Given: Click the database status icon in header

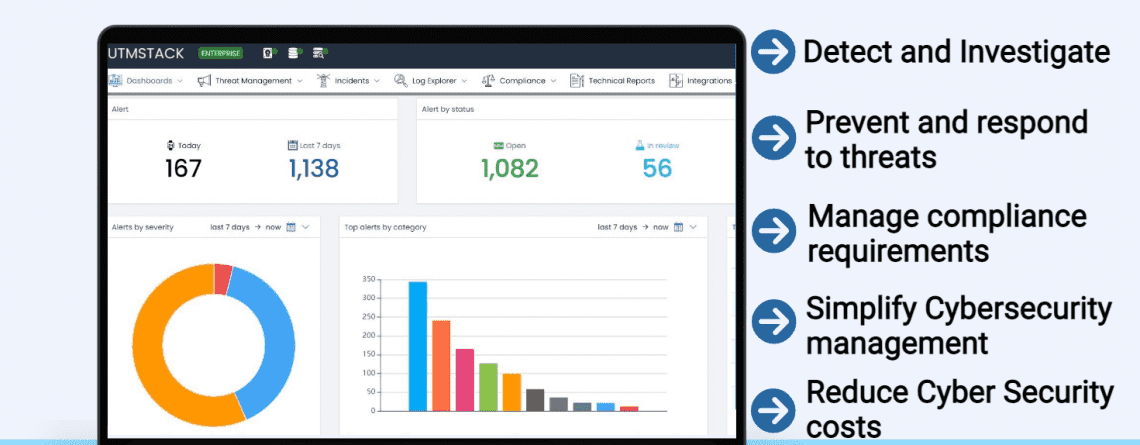Looking at the screenshot, I should pos(295,53).
